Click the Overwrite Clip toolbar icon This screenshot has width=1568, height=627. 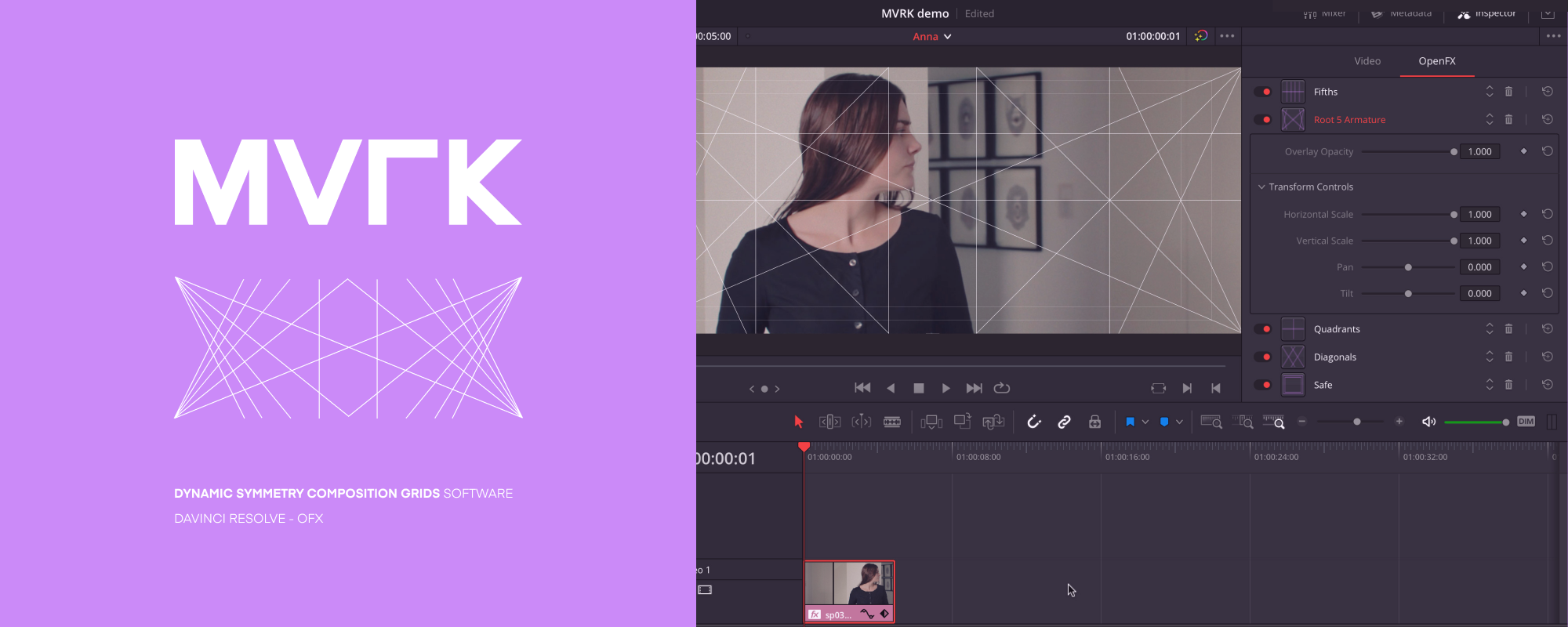(963, 421)
